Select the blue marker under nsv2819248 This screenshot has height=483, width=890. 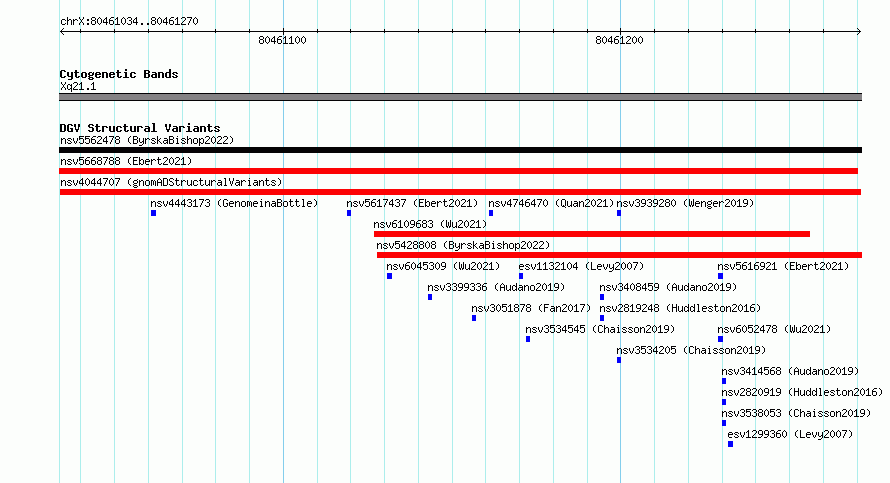(602, 318)
